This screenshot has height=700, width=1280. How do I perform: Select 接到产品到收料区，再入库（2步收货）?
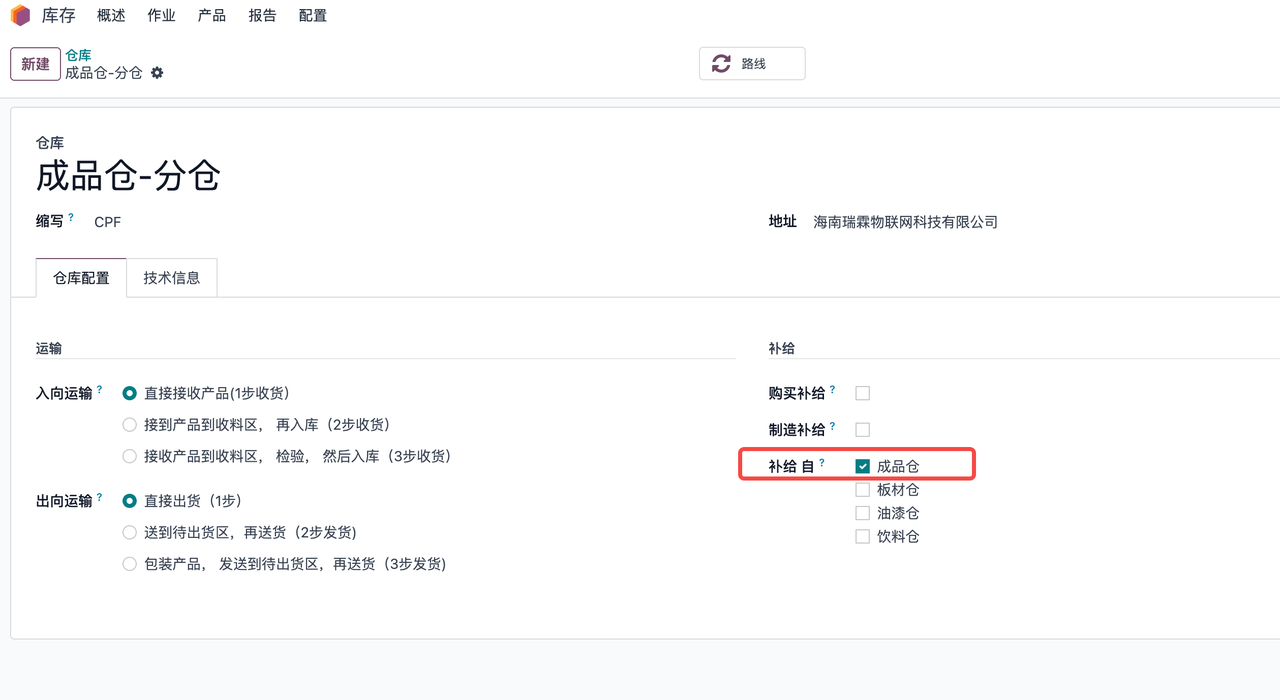tap(129, 425)
